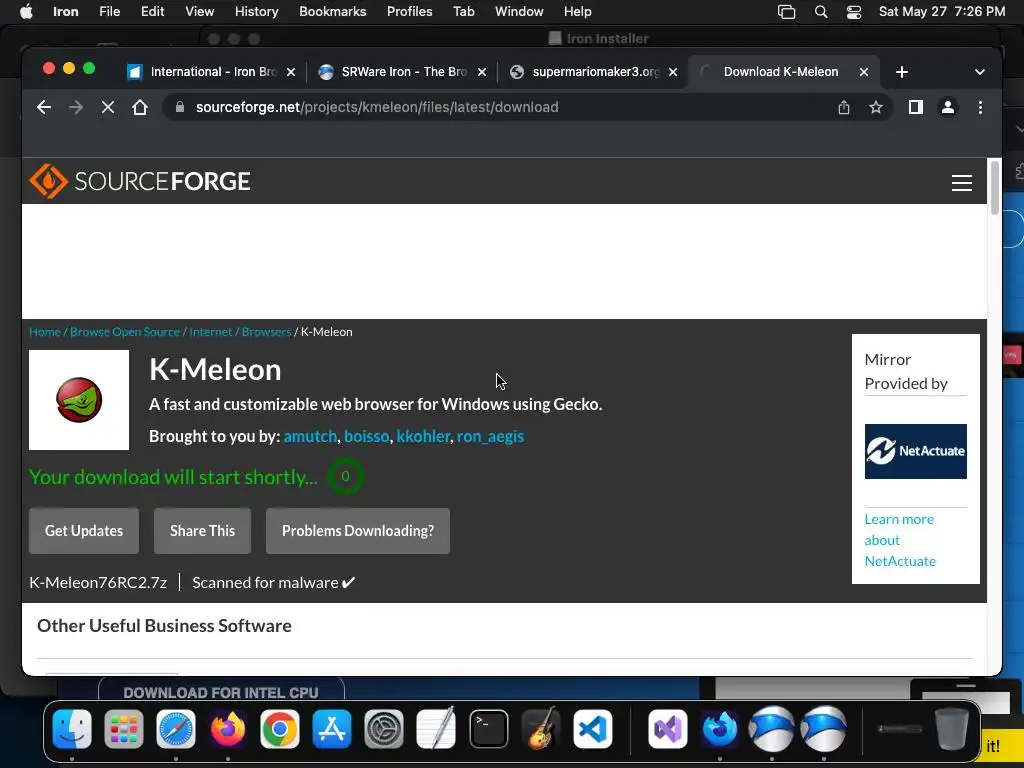Click the Share This button
This screenshot has height=768, width=1024.
pos(202,531)
